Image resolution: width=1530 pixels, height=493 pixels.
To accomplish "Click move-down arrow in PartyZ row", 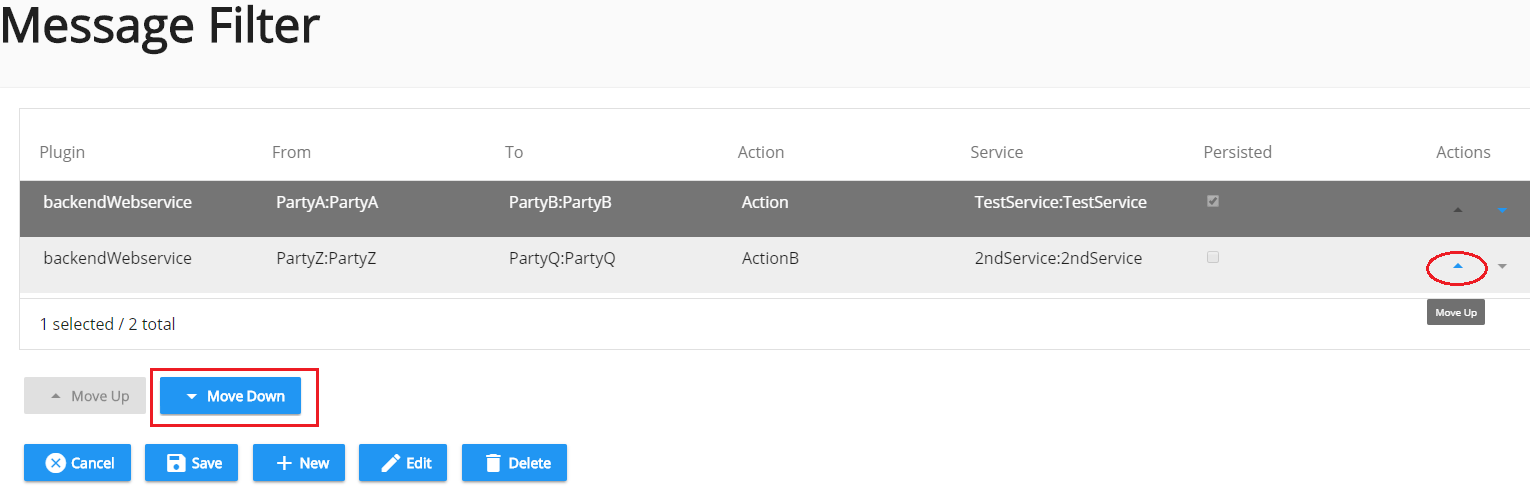I will coord(1502,266).
